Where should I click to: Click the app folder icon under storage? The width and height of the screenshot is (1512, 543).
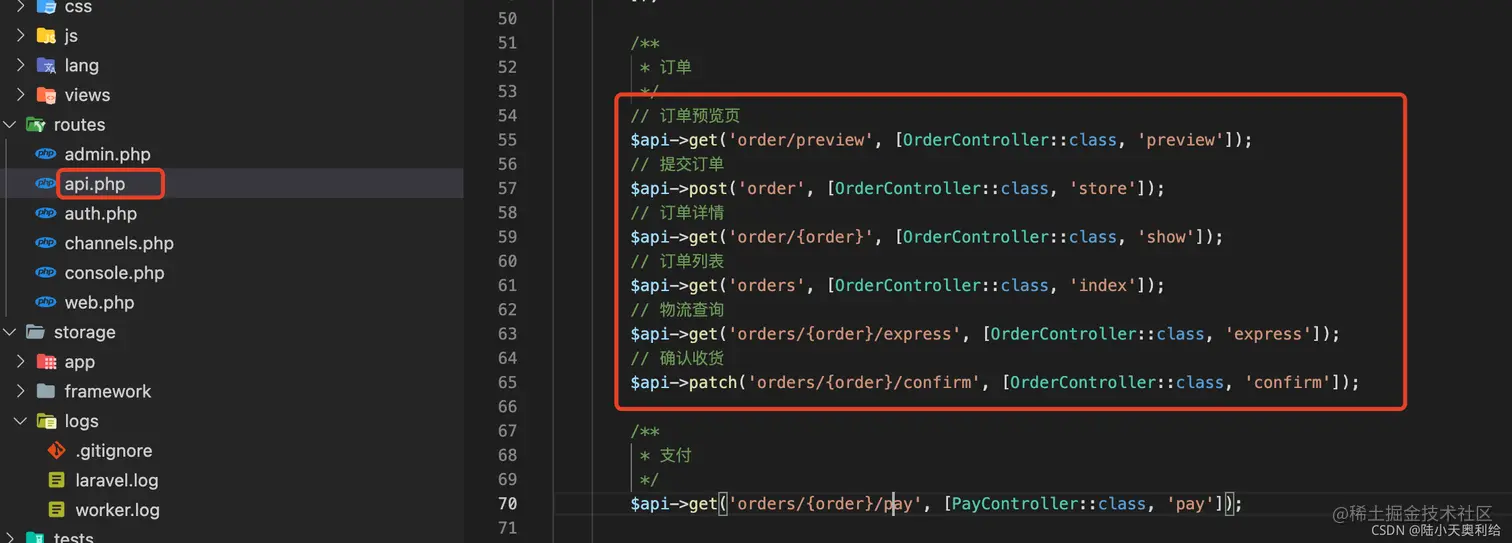[x=46, y=362]
